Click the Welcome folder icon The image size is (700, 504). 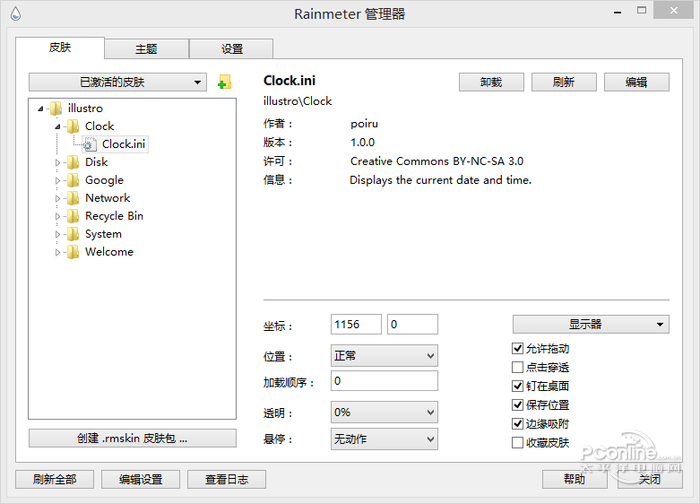73,252
